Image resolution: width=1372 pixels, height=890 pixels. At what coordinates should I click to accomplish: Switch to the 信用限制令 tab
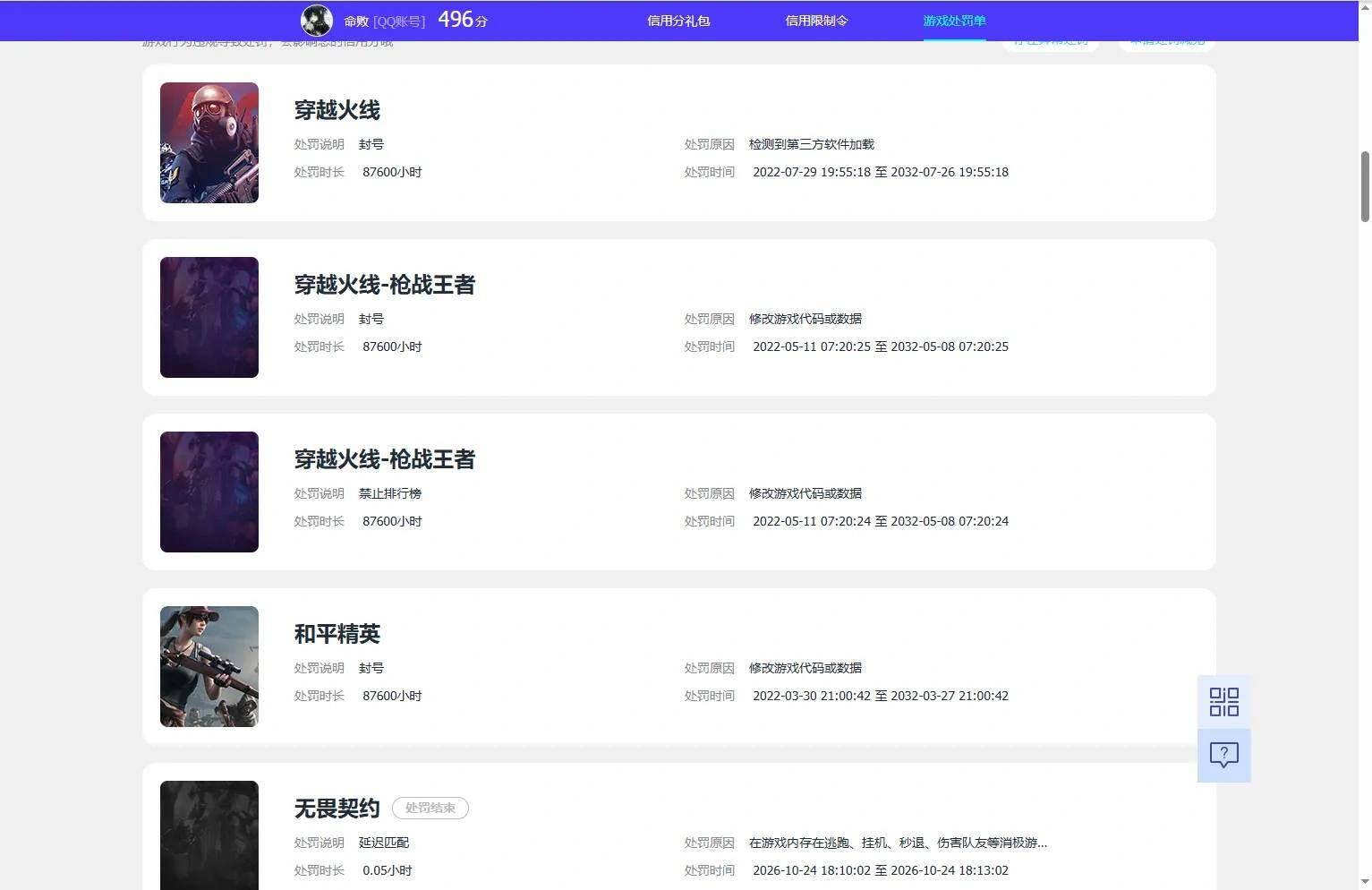coord(816,21)
